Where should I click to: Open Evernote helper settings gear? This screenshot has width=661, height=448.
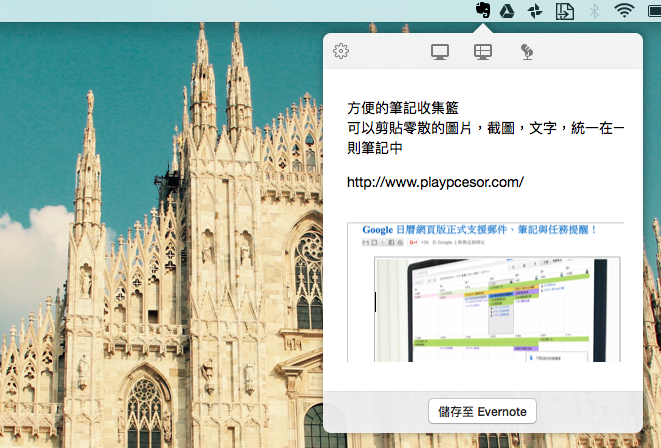pos(341,51)
